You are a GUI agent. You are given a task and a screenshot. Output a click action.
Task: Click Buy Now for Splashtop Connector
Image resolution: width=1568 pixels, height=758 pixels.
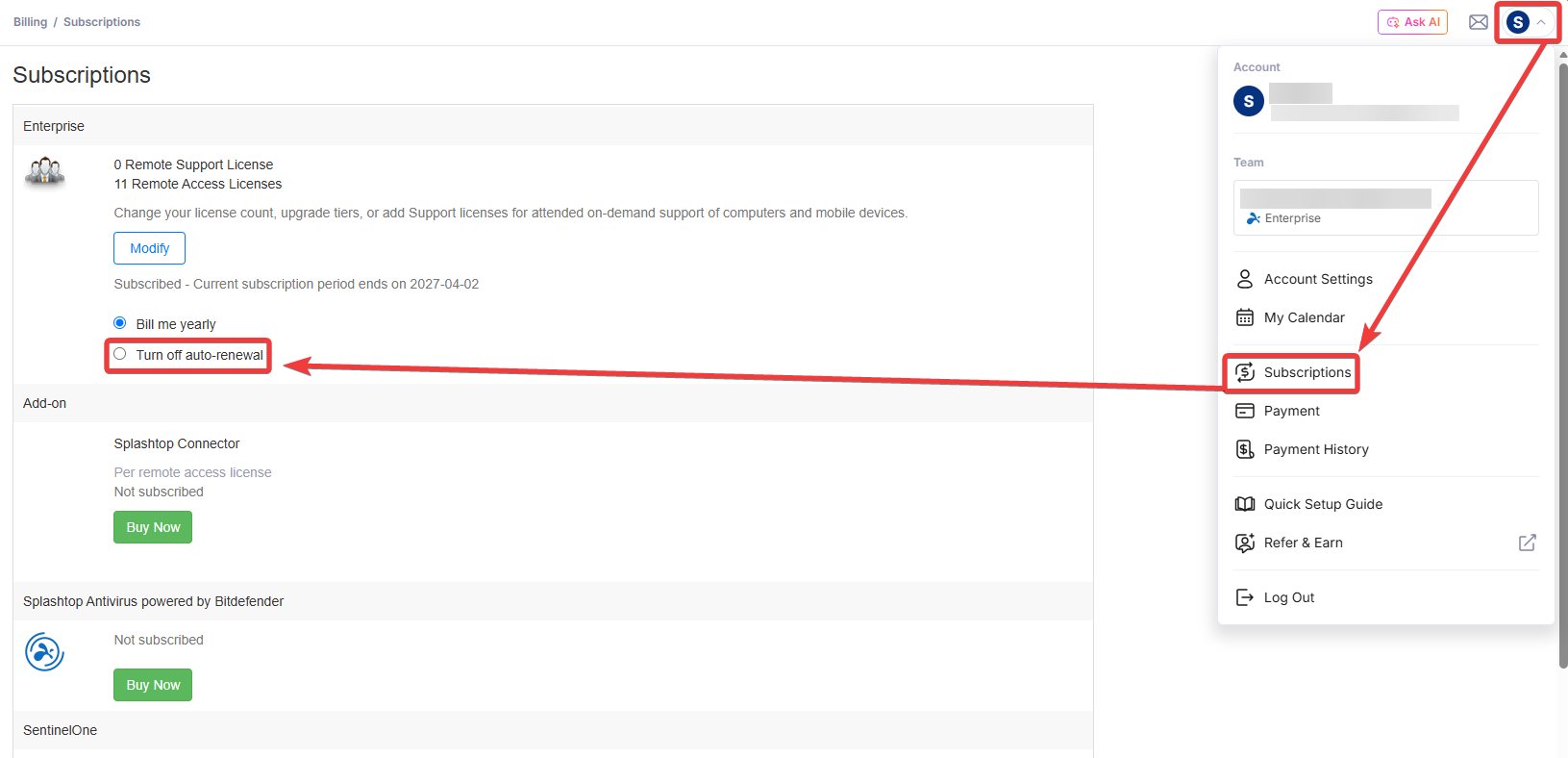click(x=153, y=527)
